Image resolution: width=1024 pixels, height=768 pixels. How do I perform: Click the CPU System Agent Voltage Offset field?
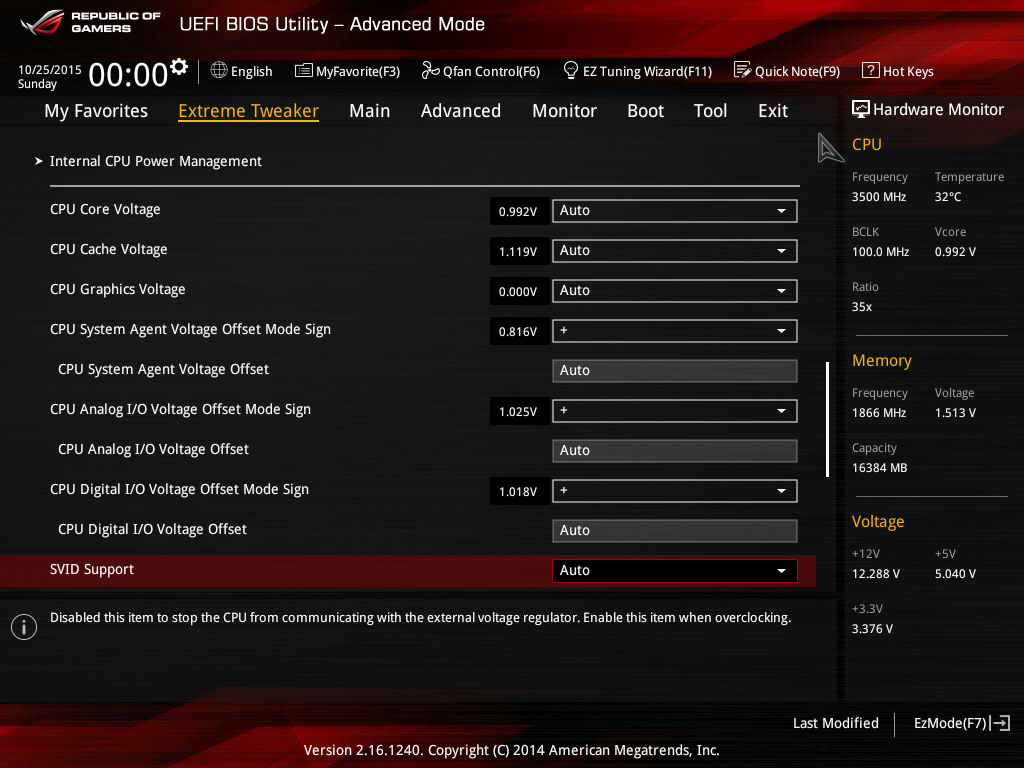(x=675, y=371)
